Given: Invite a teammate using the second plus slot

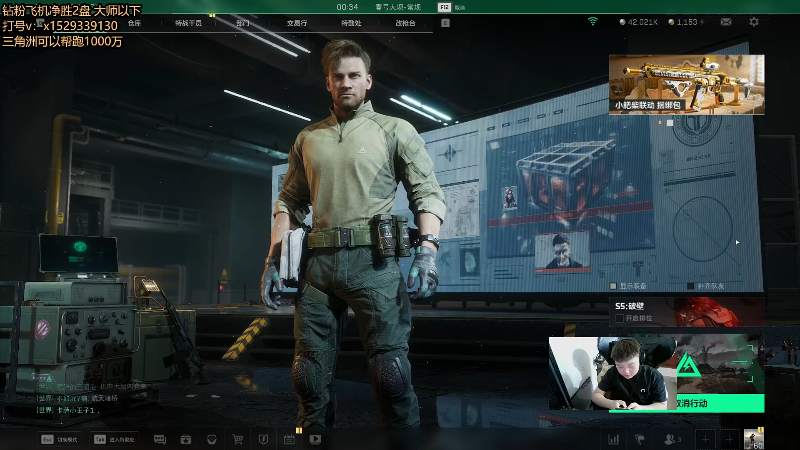Looking at the screenshot, I should click(x=730, y=439).
